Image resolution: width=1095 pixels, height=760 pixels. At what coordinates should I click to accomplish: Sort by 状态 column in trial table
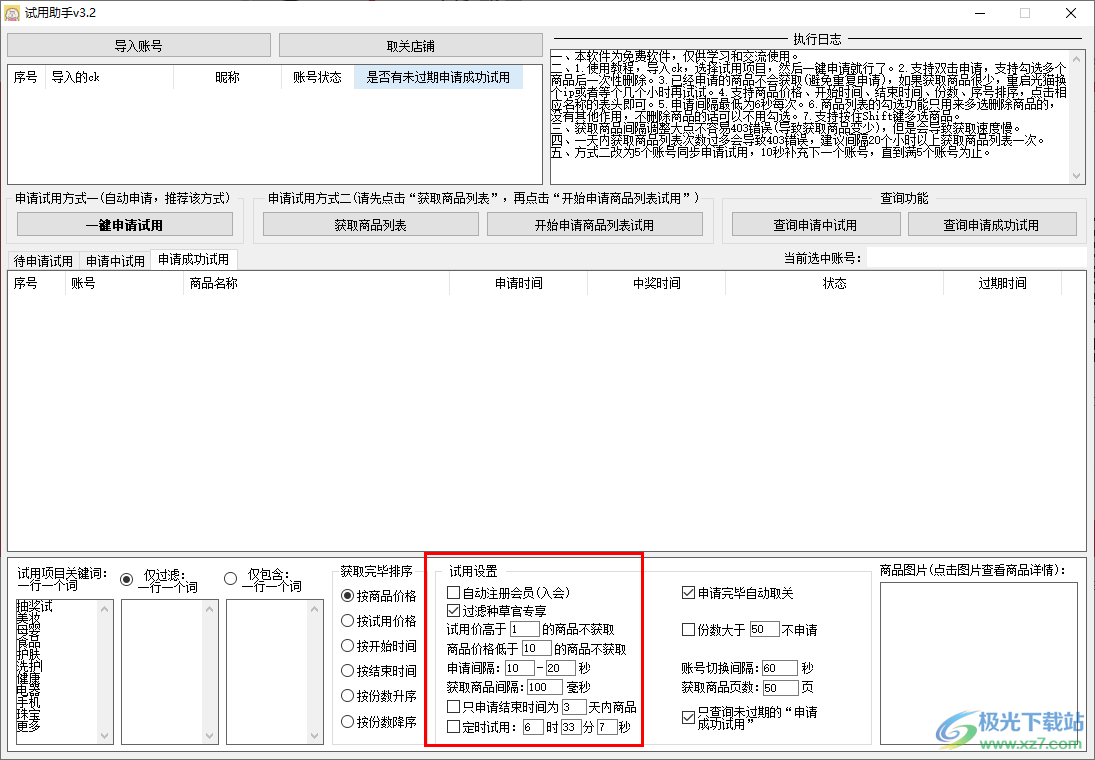tap(835, 283)
